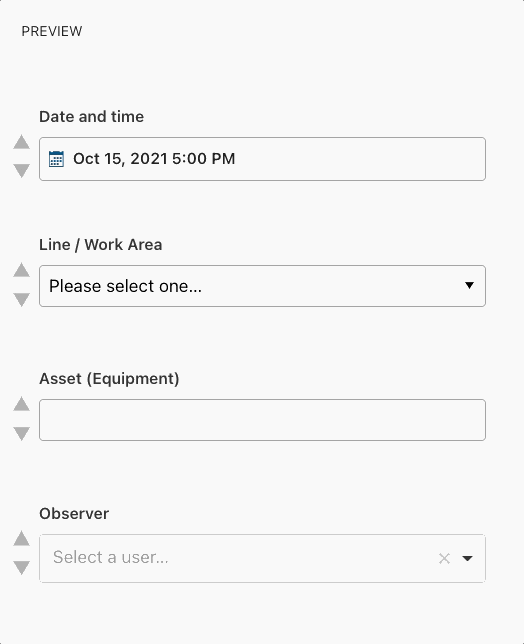Move Asset (Equipment) field down

coord(21,433)
